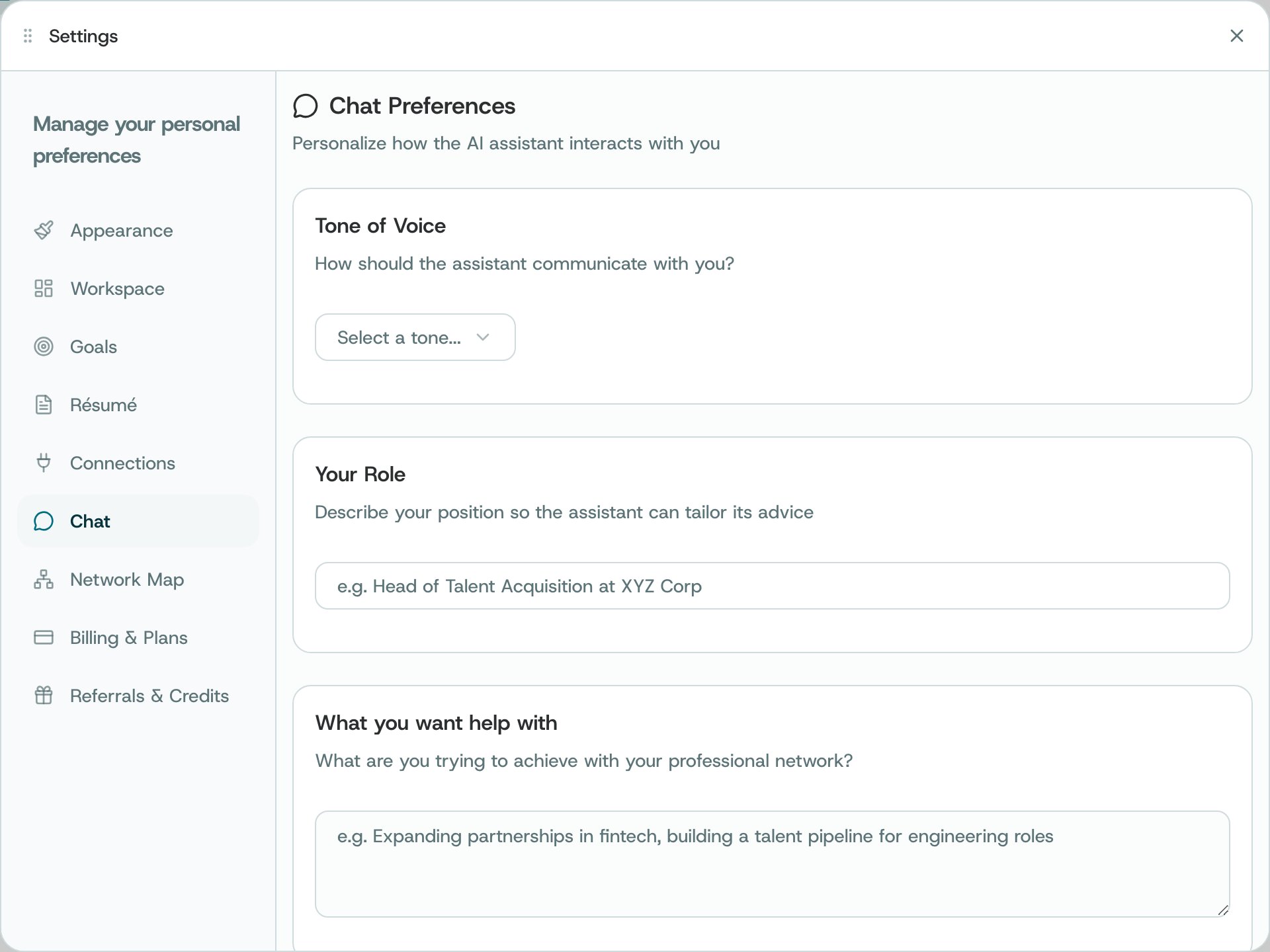Click the Tone of Voice heading
1270x952 pixels.
tap(380, 226)
